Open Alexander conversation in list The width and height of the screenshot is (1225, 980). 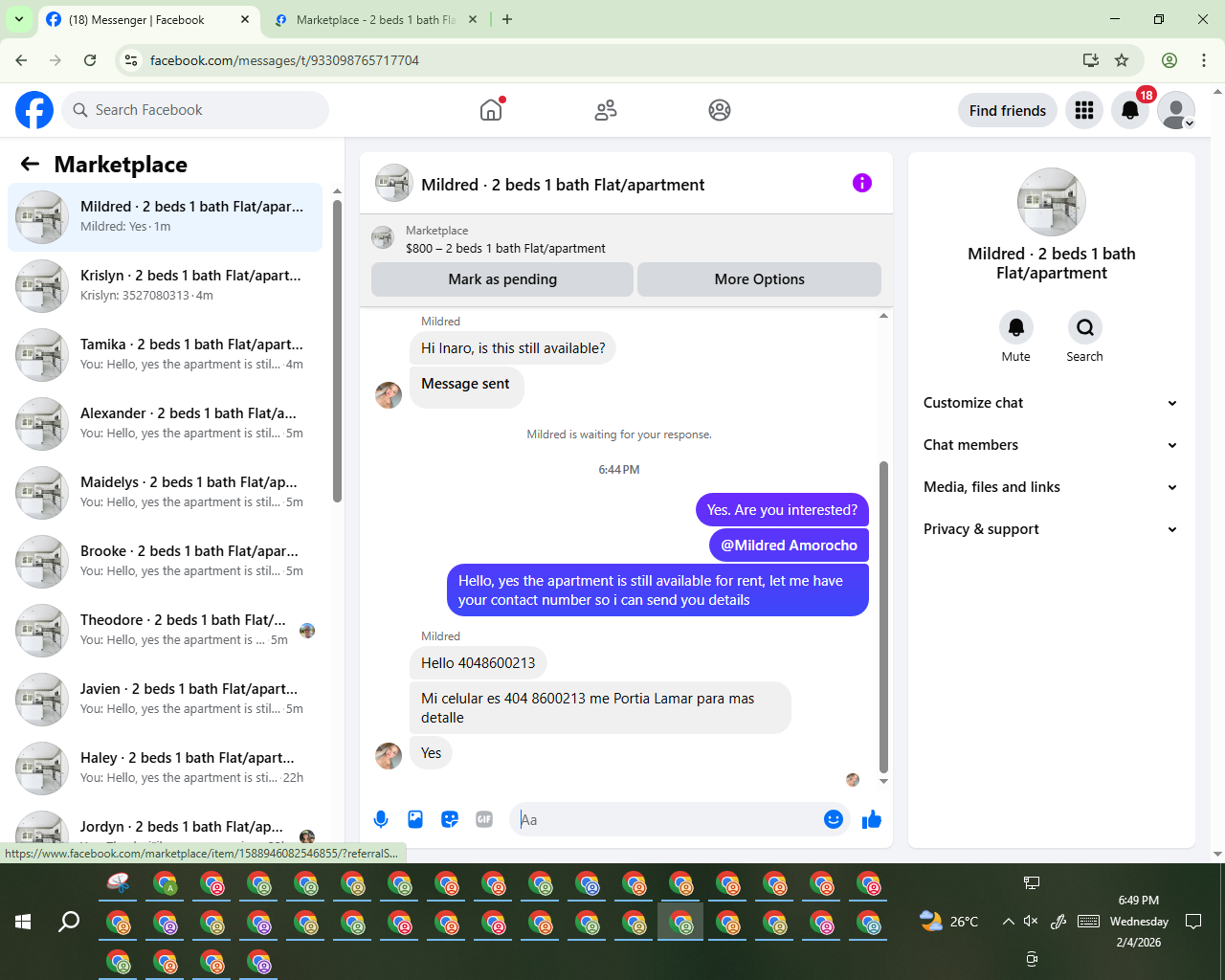(165, 424)
